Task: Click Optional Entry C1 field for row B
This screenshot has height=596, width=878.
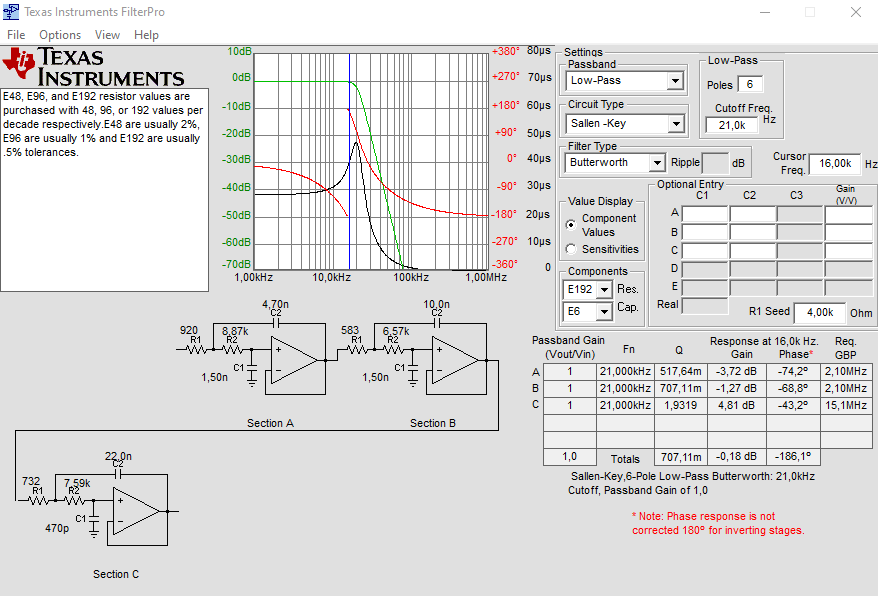Action: click(704, 232)
